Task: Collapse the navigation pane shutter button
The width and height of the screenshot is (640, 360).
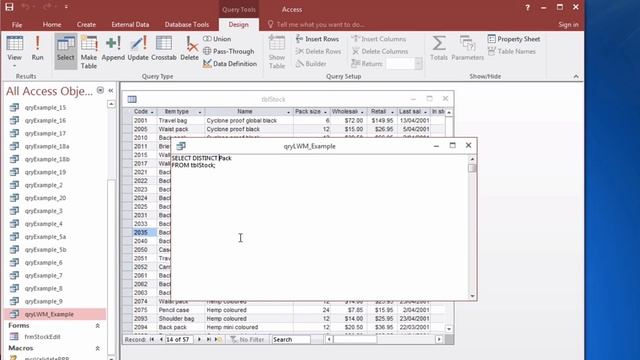Action: tap(111, 91)
